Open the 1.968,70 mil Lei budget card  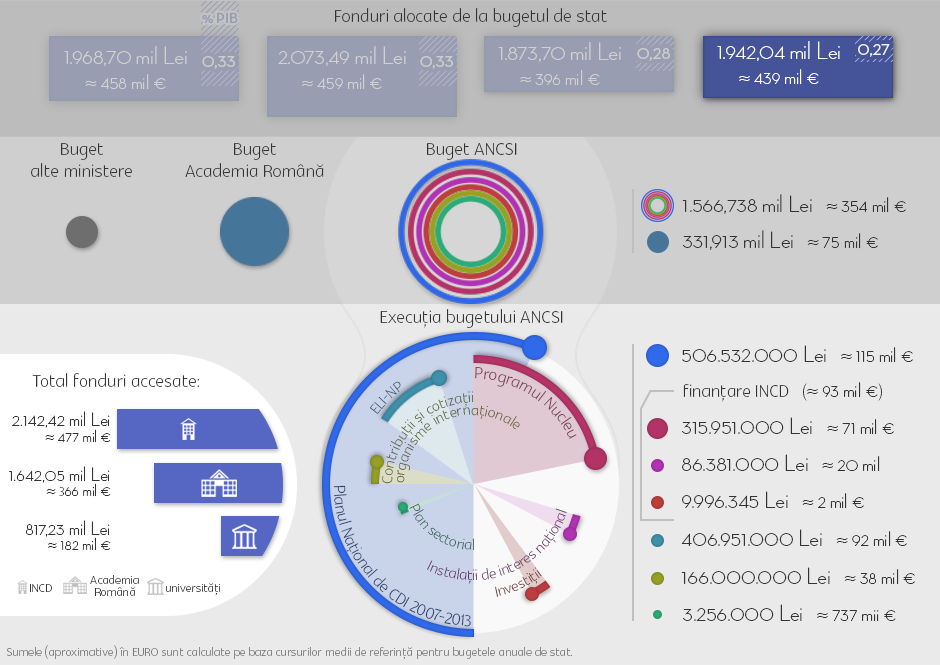pos(144,68)
